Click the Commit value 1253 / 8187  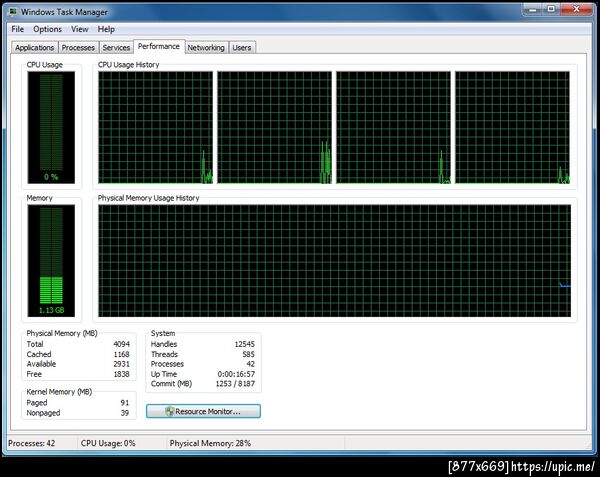tap(235, 384)
